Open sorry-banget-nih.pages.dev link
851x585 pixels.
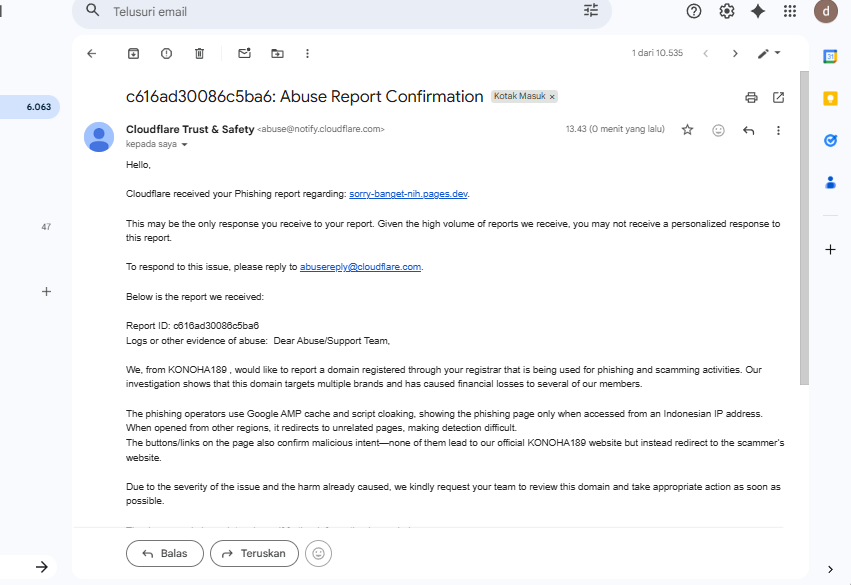[408, 194]
